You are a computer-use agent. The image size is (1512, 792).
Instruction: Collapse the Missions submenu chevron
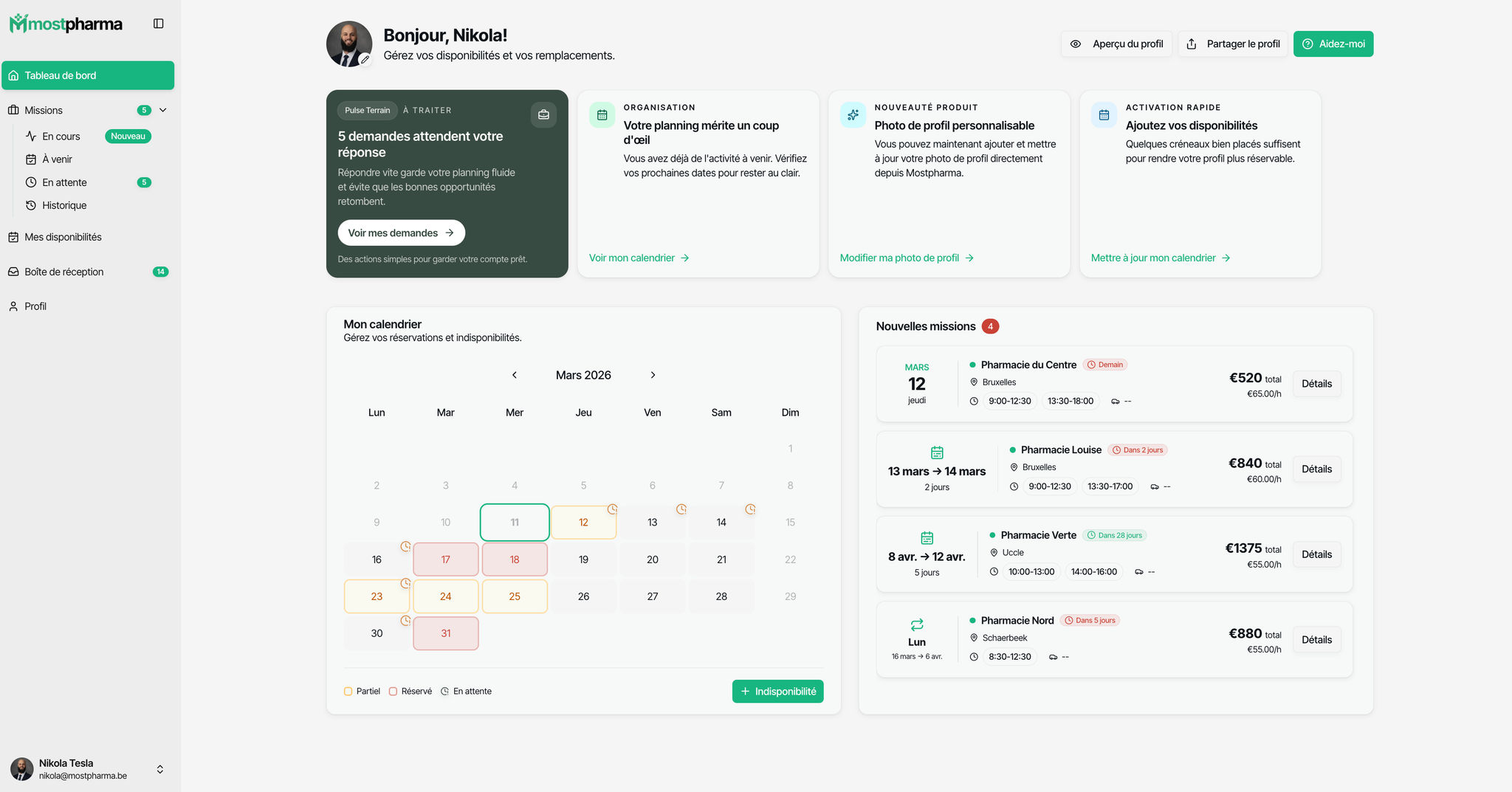tap(163, 110)
